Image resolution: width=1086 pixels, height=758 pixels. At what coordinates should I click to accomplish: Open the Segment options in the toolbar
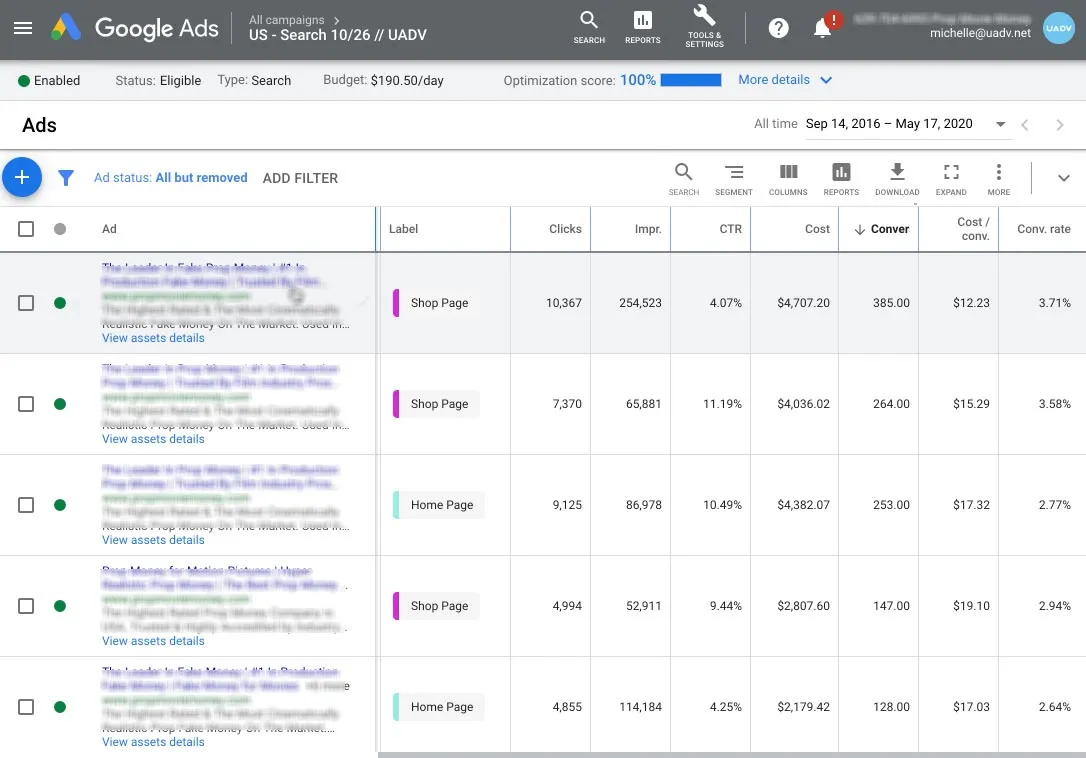click(x=734, y=178)
